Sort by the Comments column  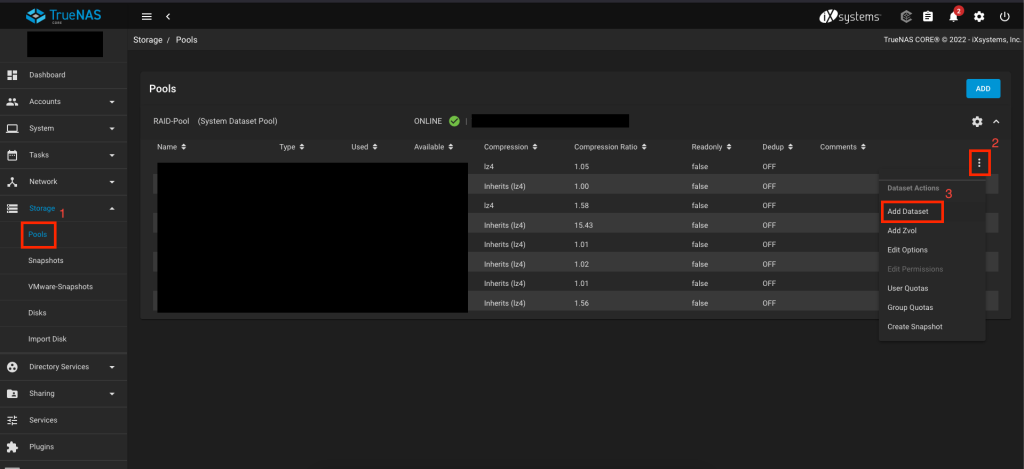tap(842, 147)
